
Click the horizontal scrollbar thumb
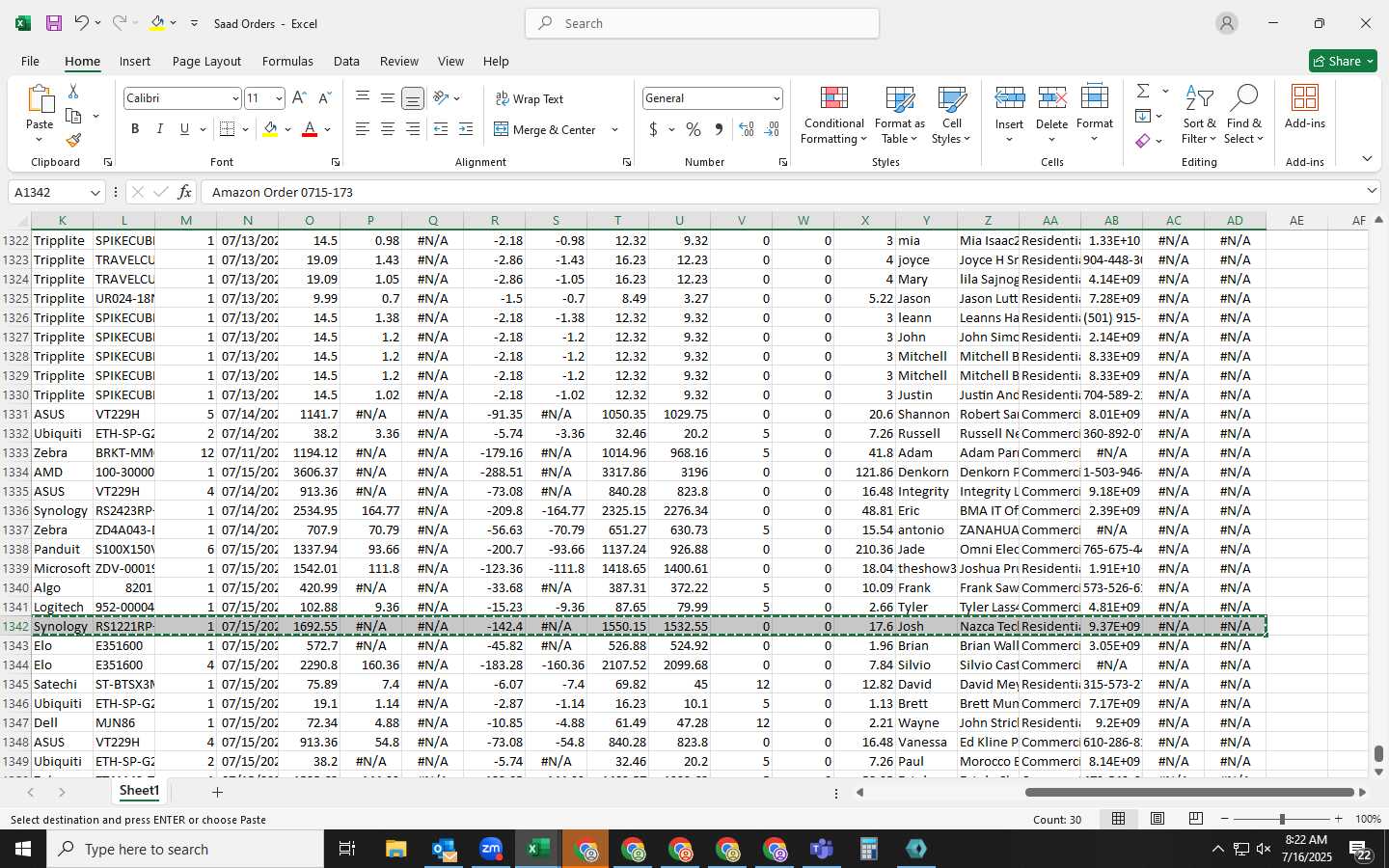(1189, 792)
